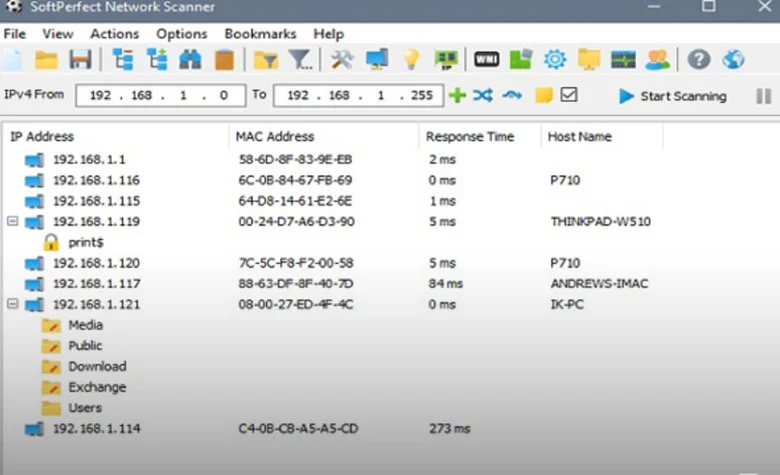780x475 pixels.
Task: Open the File menu
Action: click(14, 34)
